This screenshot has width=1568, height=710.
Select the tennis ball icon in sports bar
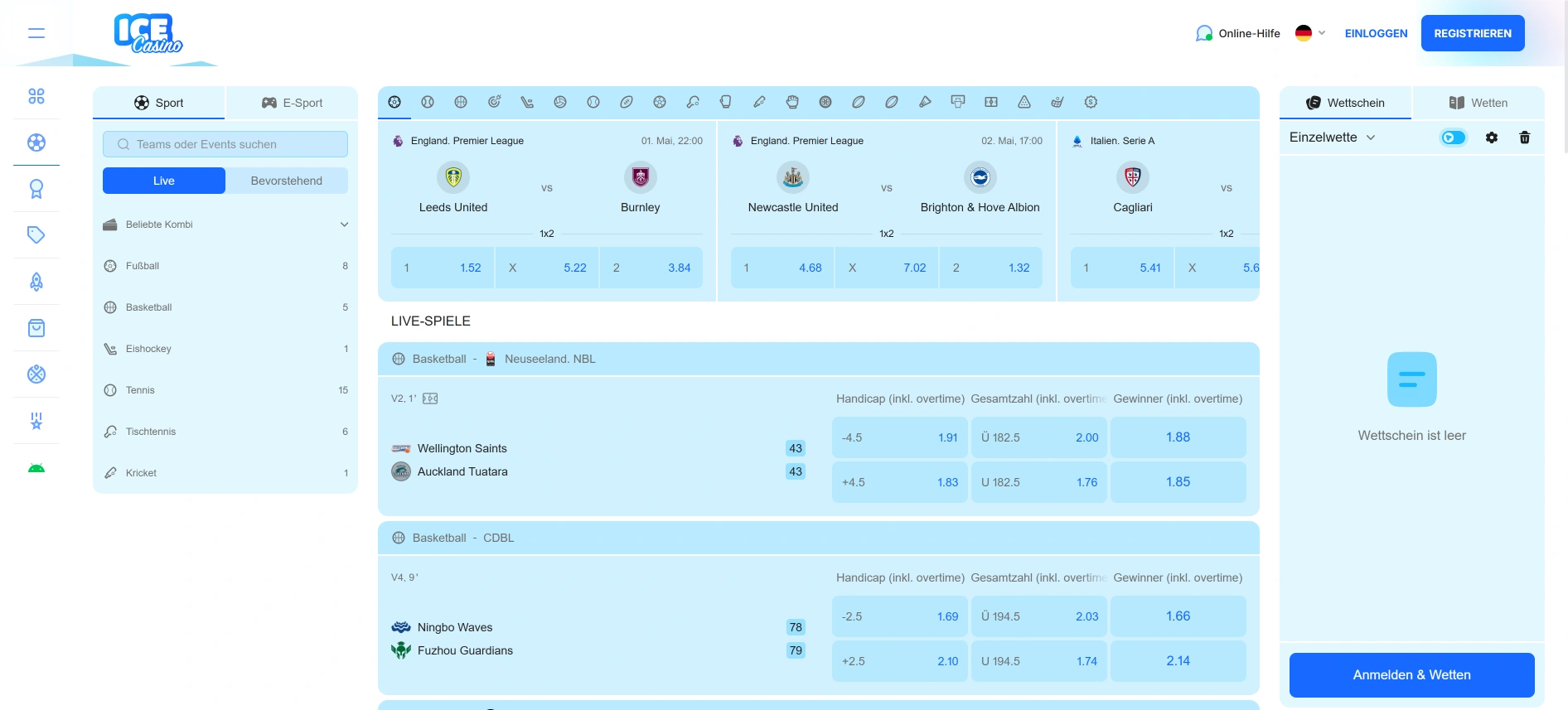[x=428, y=102]
